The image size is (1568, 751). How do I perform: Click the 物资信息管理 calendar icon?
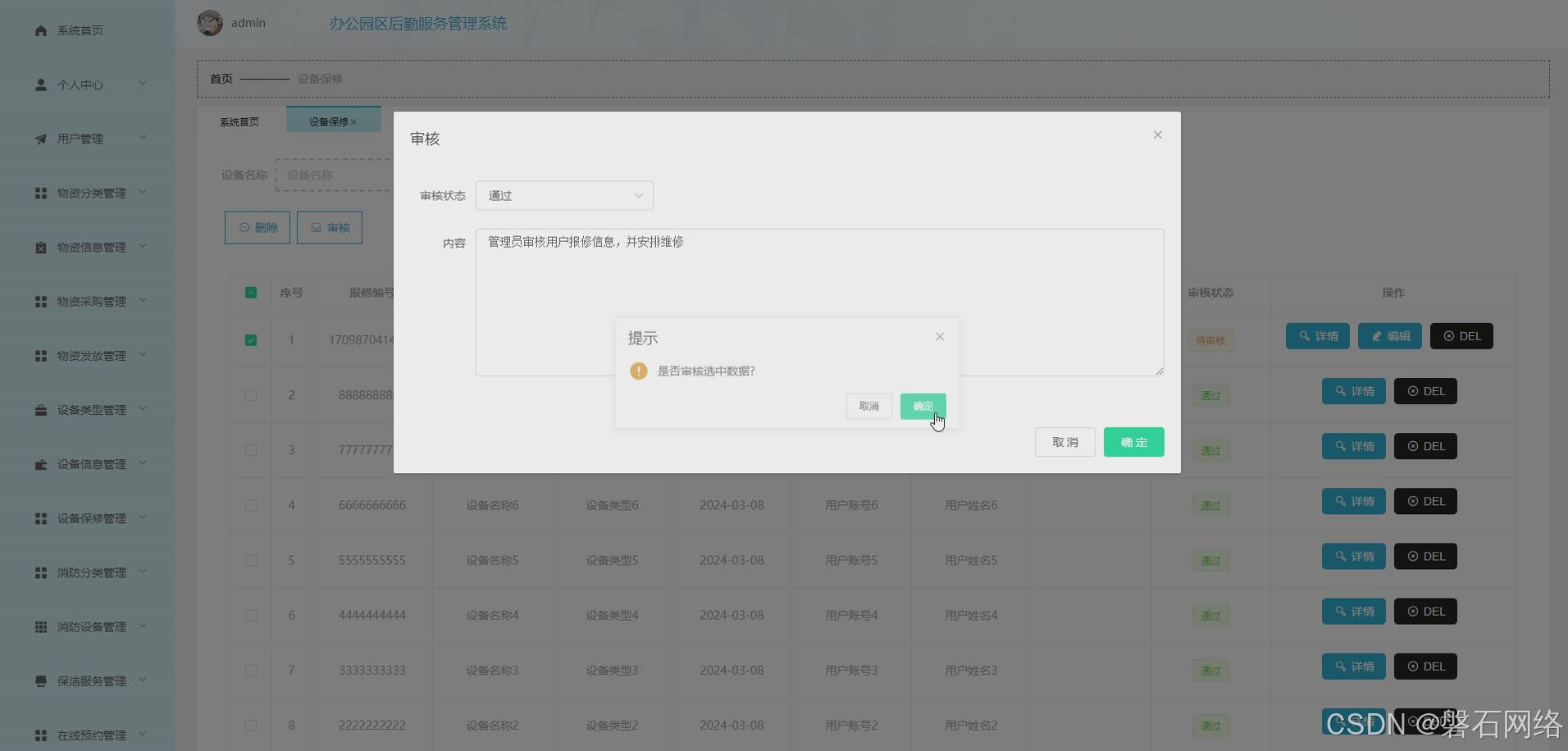[x=40, y=246]
